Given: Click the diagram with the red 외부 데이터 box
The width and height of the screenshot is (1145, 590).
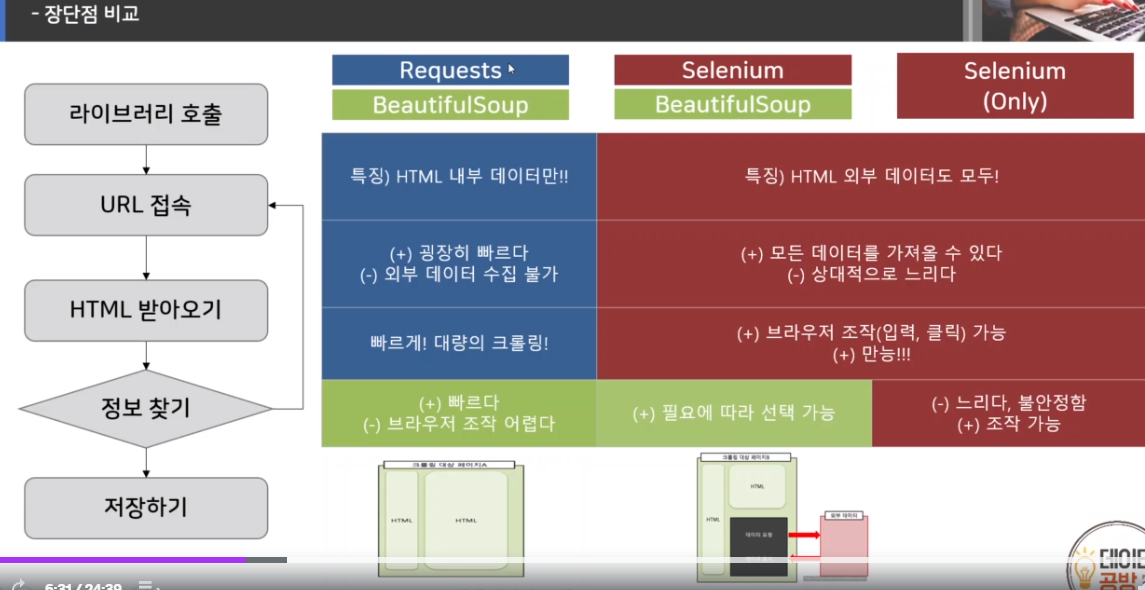Looking at the screenshot, I should pos(783,518).
